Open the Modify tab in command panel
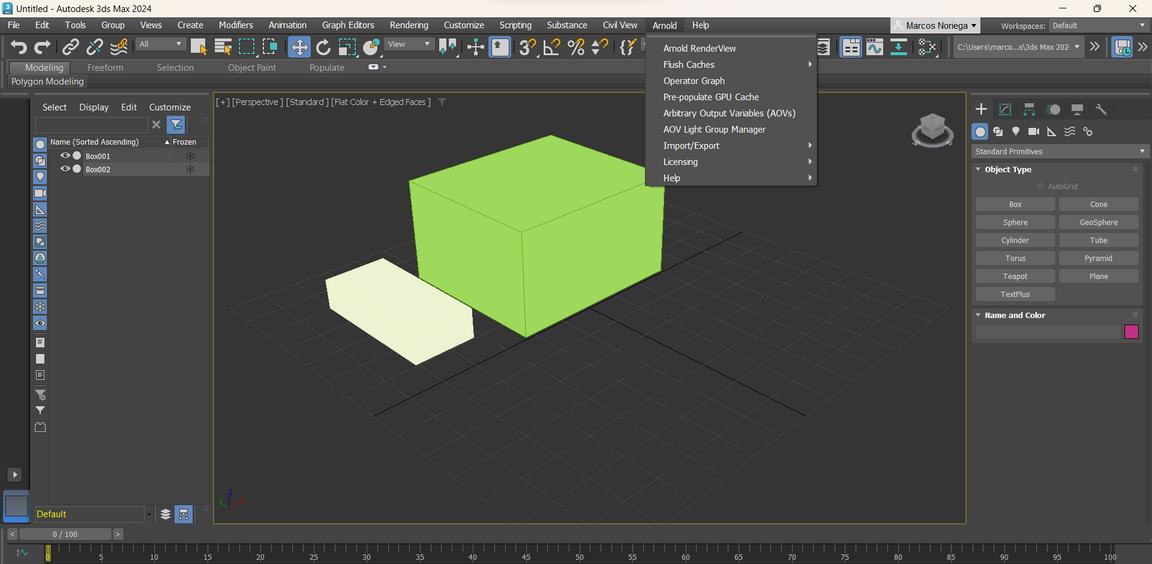Screen dimensions: 1152x564 tap(1005, 109)
